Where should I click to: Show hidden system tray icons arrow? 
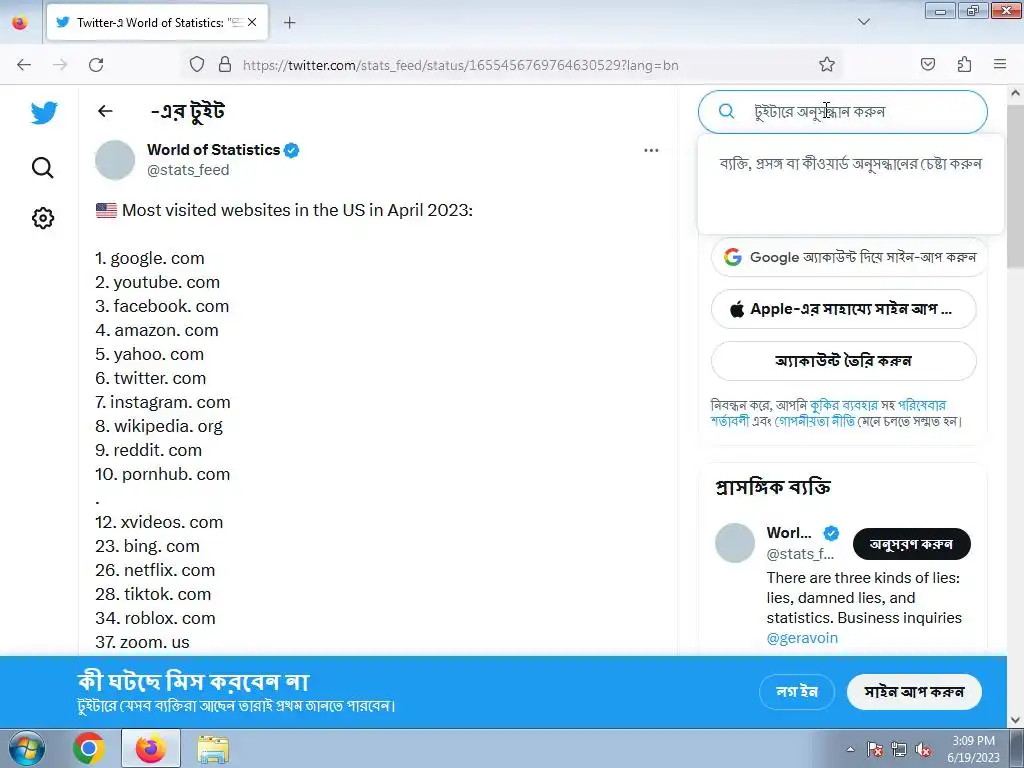point(850,749)
